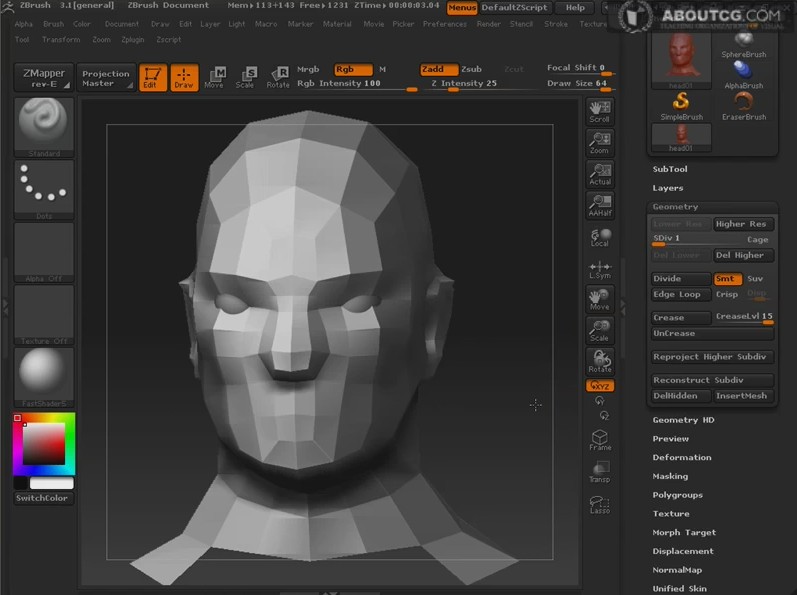This screenshot has height=595, width=797.
Task: Open the Zplugin menu
Action: (133, 40)
